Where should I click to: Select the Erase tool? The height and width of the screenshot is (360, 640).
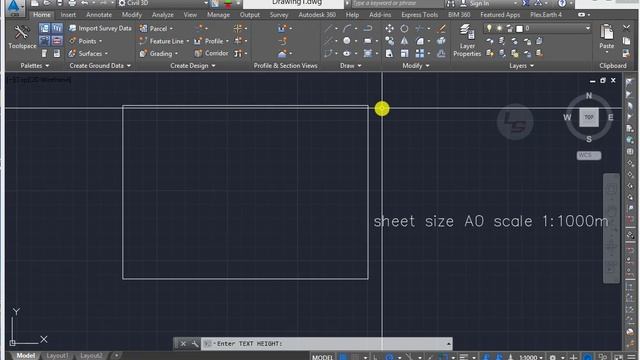click(x=441, y=29)
